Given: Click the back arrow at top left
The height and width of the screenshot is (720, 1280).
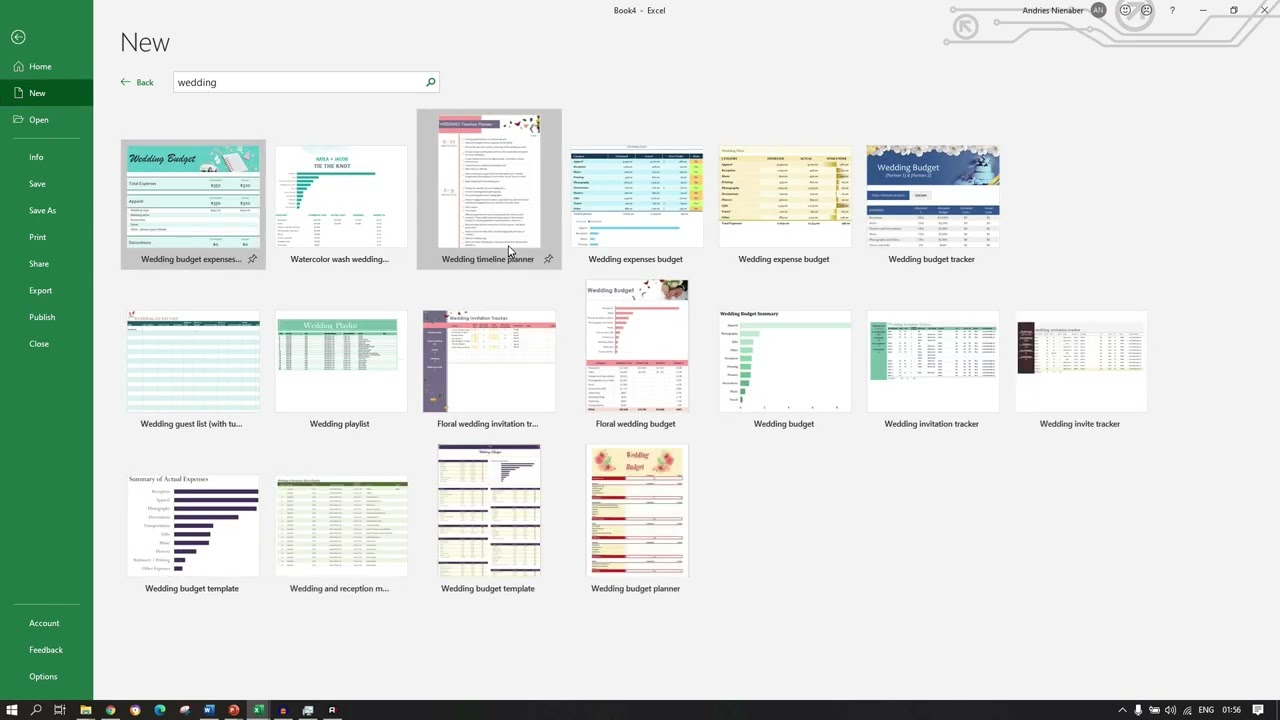Looking at the screenshot, I should [18, 37].
